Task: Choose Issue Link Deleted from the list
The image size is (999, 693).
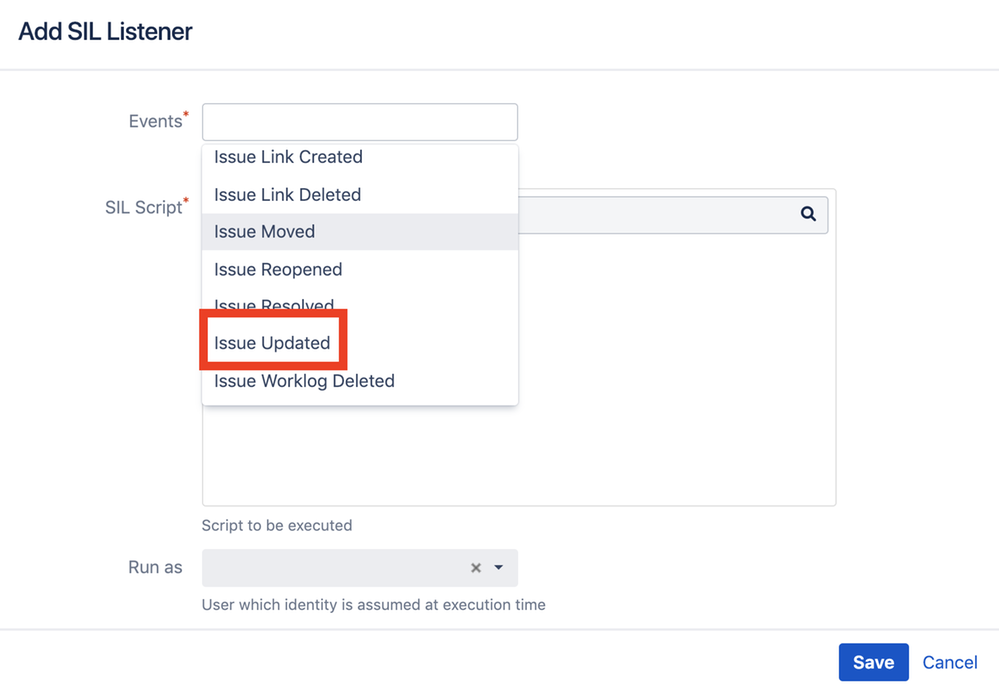Action: (287, 195)
